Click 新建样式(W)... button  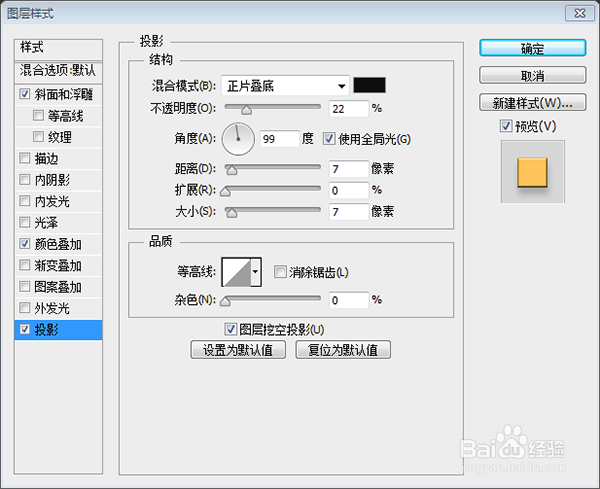point(532,103)
